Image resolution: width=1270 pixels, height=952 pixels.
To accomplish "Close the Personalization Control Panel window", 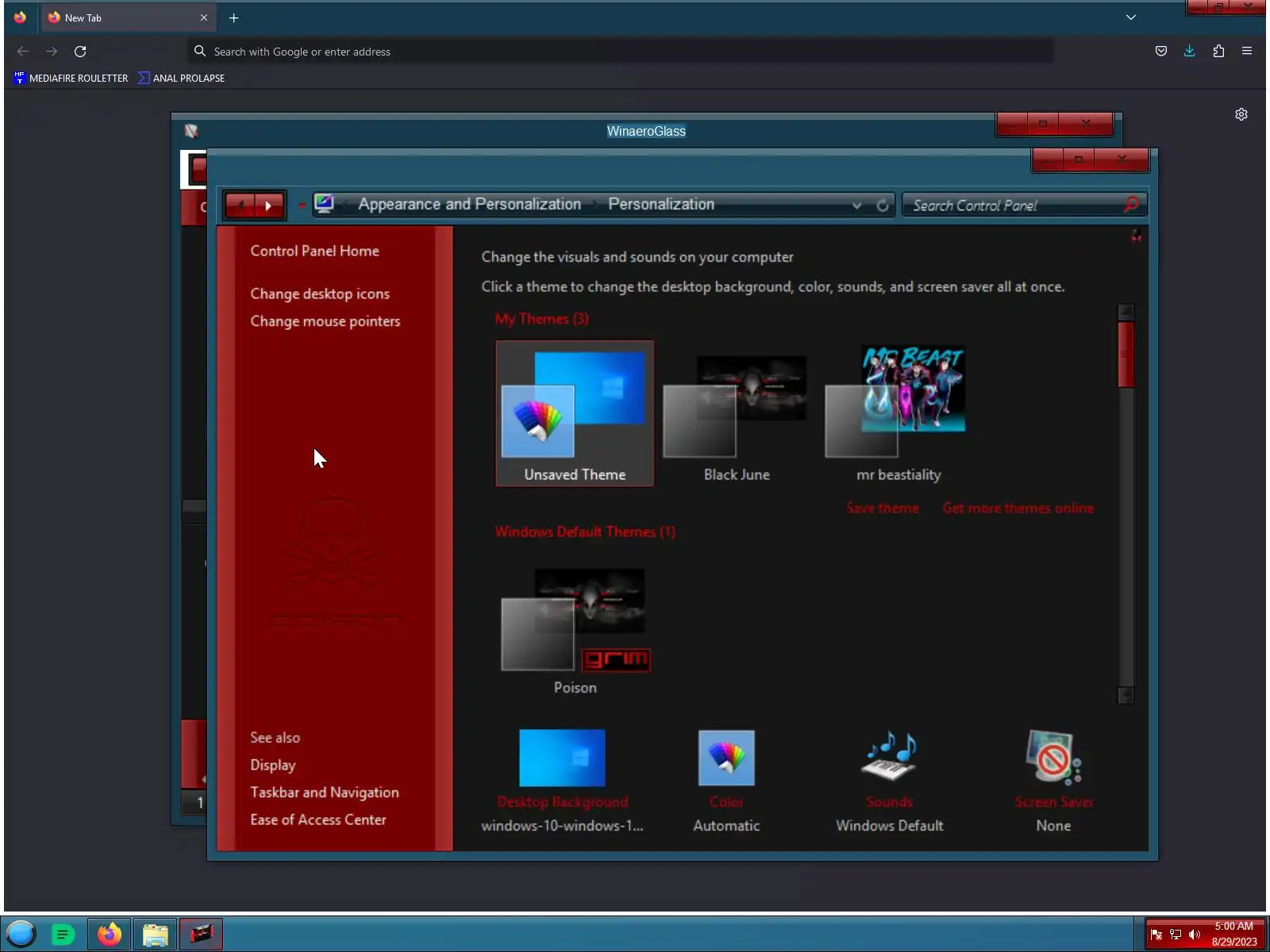I will point(1122,159).
